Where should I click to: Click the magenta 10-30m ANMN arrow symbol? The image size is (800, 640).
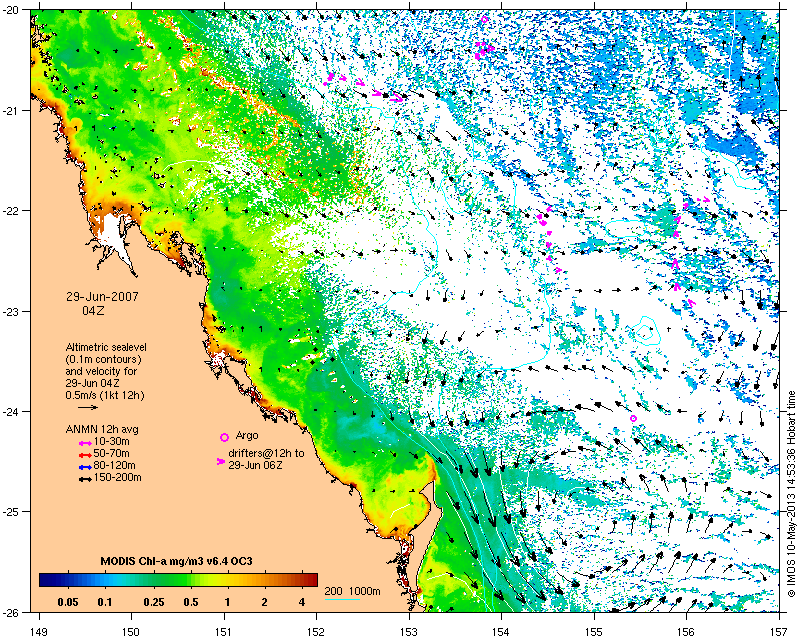(85, 444)
